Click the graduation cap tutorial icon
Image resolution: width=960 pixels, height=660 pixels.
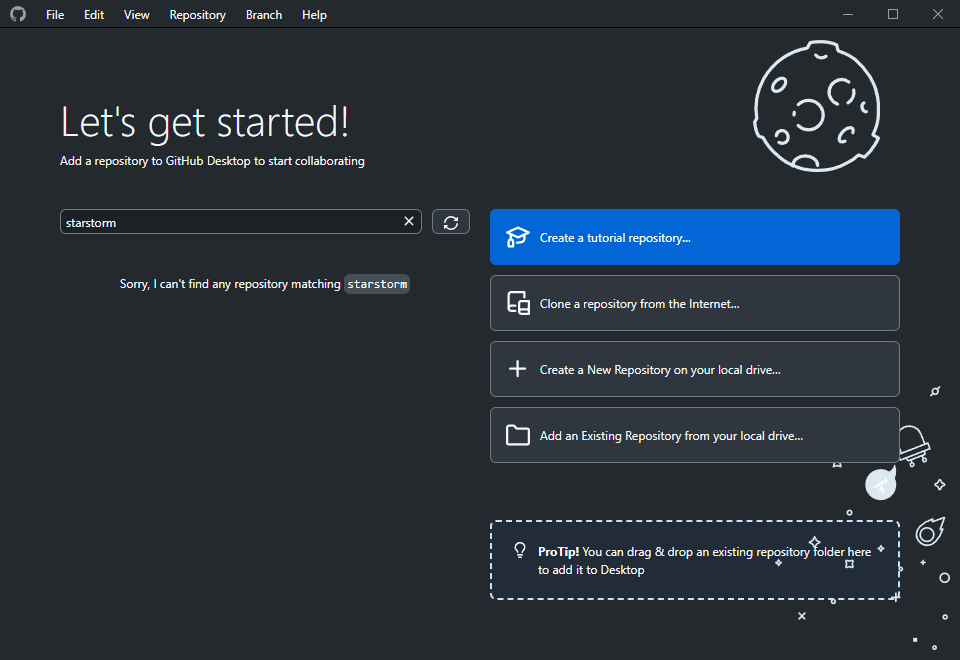(x=517, y=237)
